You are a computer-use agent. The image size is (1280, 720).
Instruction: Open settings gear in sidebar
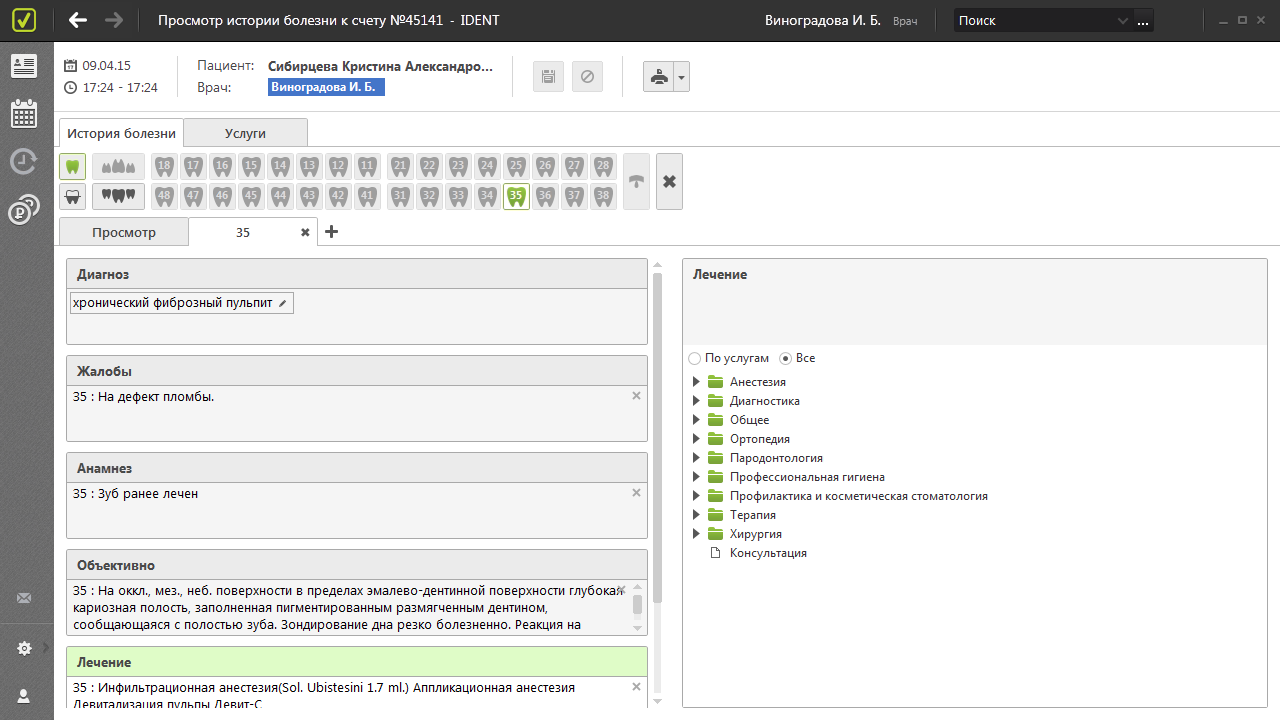click(24, 649)
